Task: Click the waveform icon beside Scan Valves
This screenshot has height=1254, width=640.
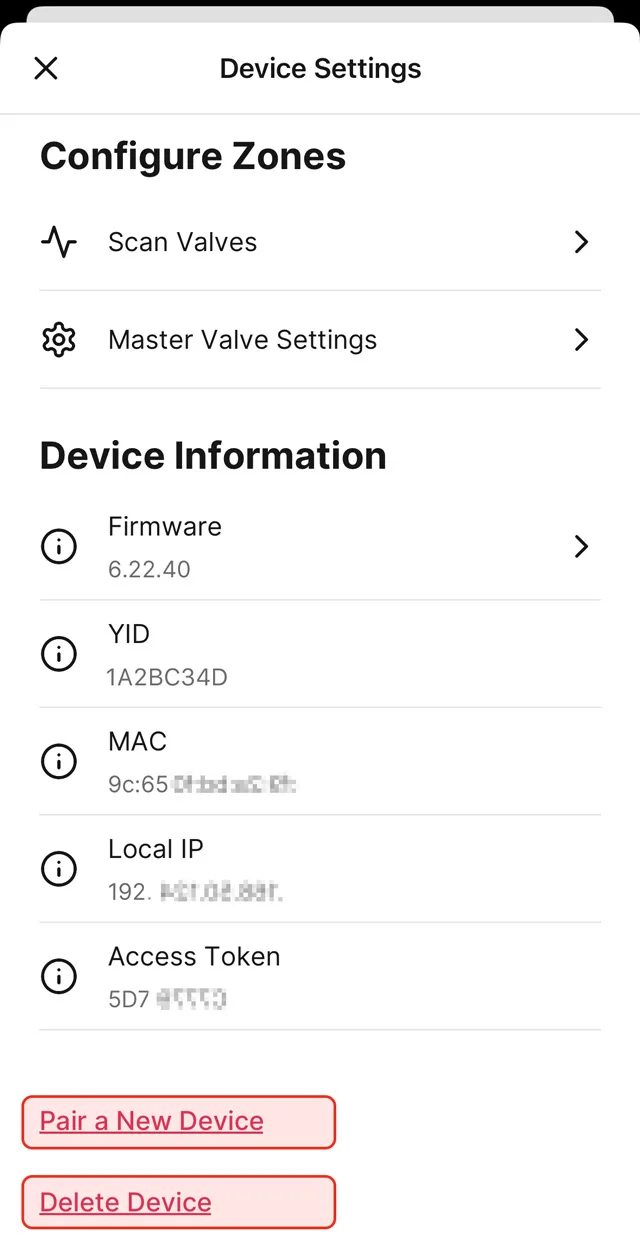Action: coord(58,242)
